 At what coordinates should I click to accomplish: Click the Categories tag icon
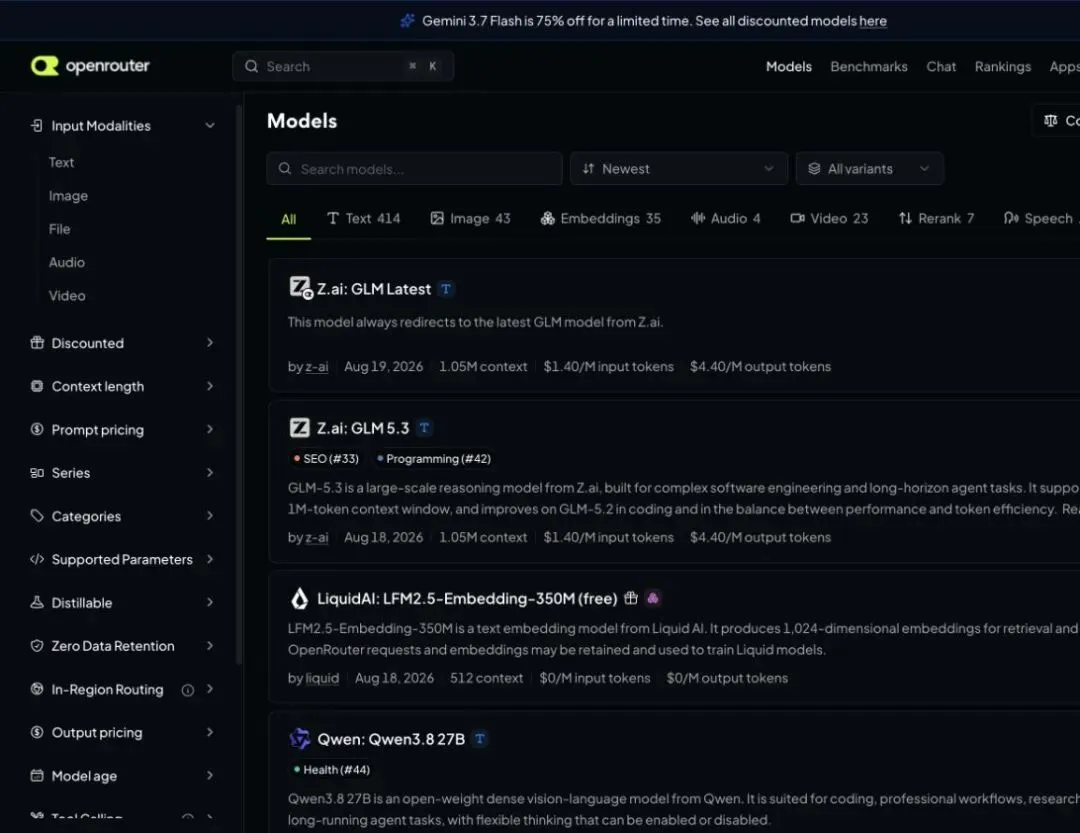click(x=37, y=515)
